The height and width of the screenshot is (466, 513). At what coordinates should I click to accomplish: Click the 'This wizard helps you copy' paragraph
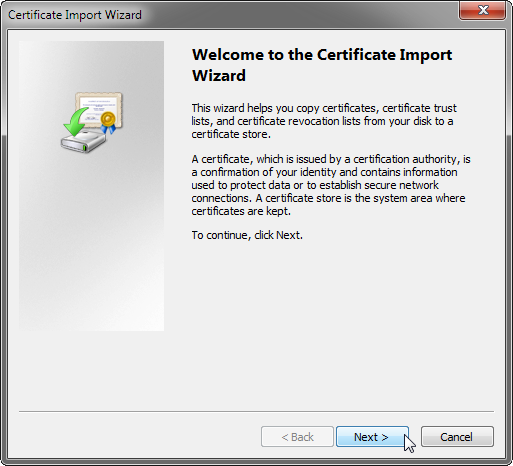point(324,121)
